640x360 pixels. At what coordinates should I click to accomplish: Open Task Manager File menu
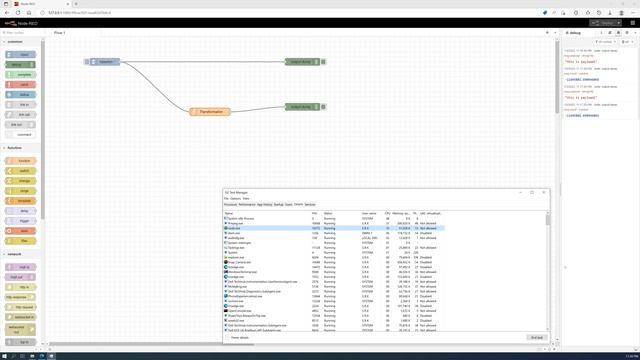(226, 198)
